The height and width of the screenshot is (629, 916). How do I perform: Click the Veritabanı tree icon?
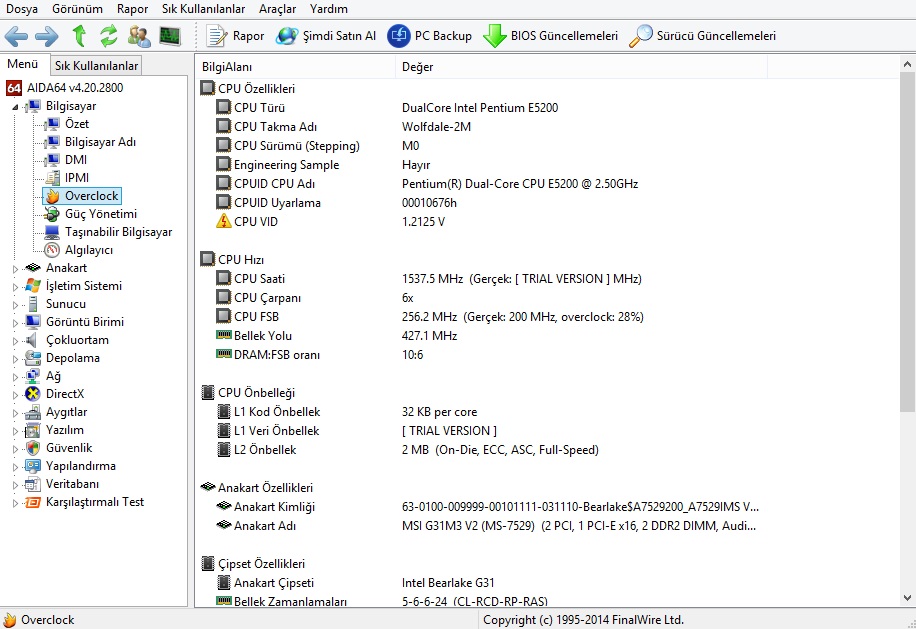click(33, 485)
